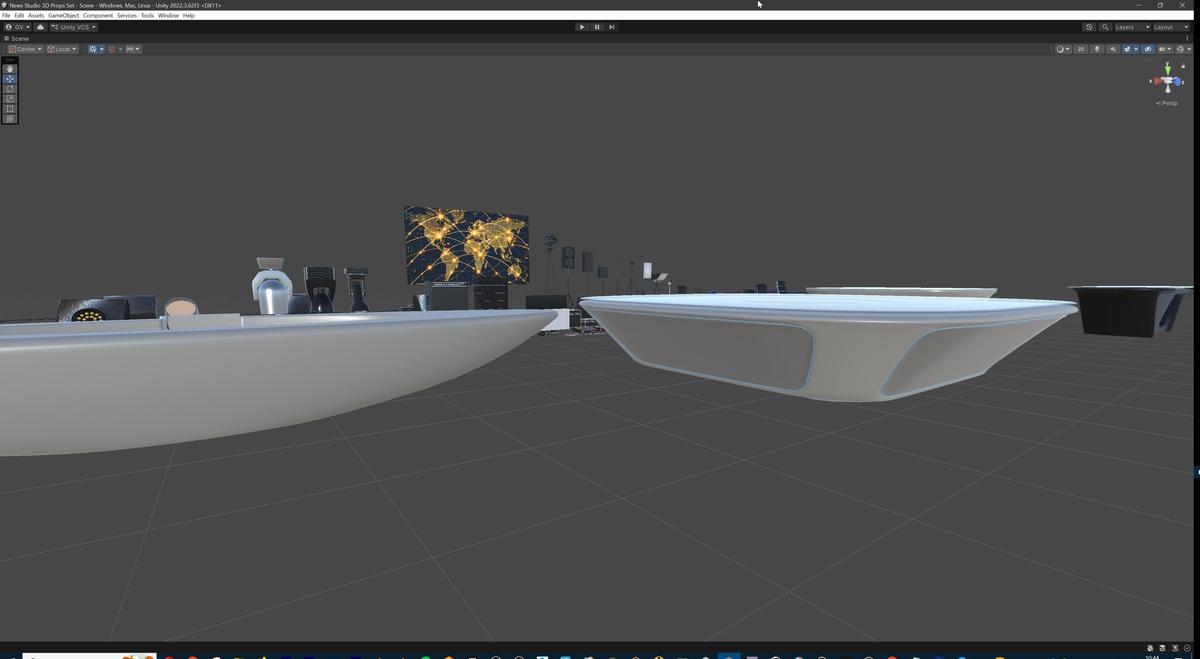Open the global search magnifier
Viewport: 1200px width, 659px height.
1105,27
